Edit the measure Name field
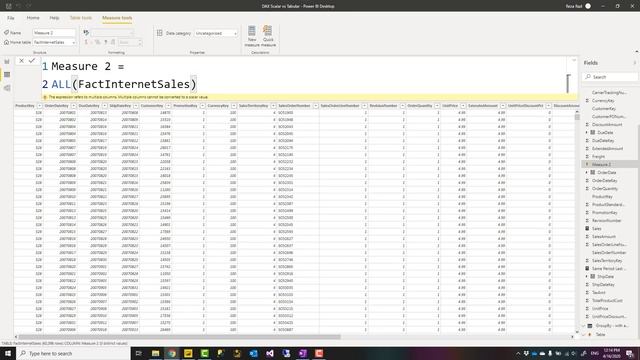640x360 pixels. pyautogui.click(x=54, y=33)
